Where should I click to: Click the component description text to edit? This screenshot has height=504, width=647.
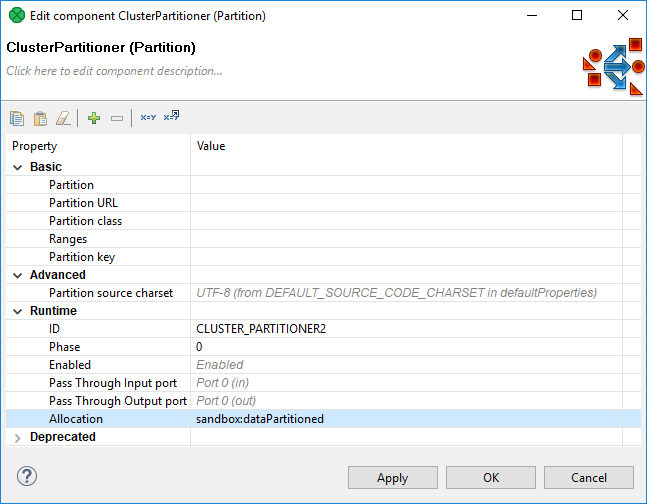114,71
